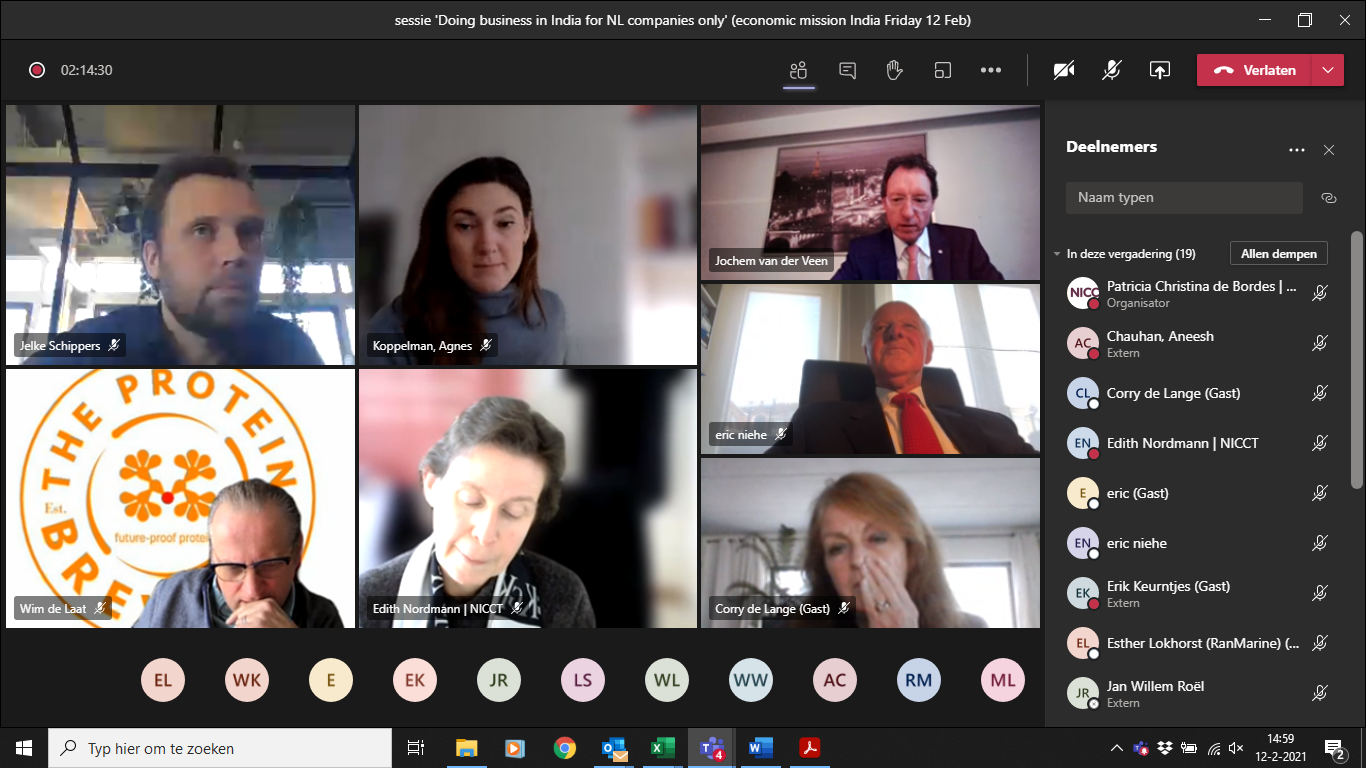Click the Verlaten leave button

(x=1256, y=70)
